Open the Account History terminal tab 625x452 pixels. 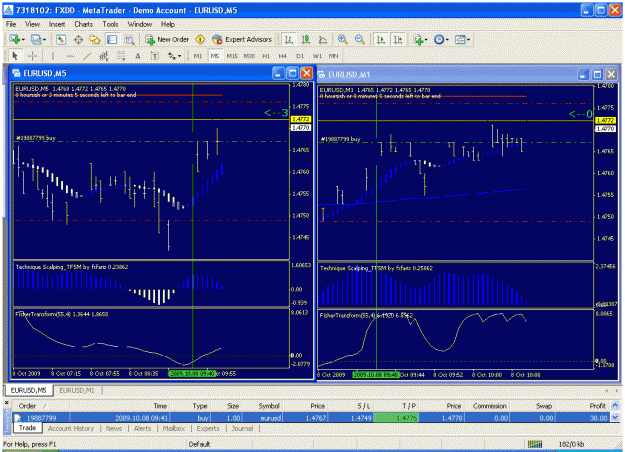tap(71, 428)
